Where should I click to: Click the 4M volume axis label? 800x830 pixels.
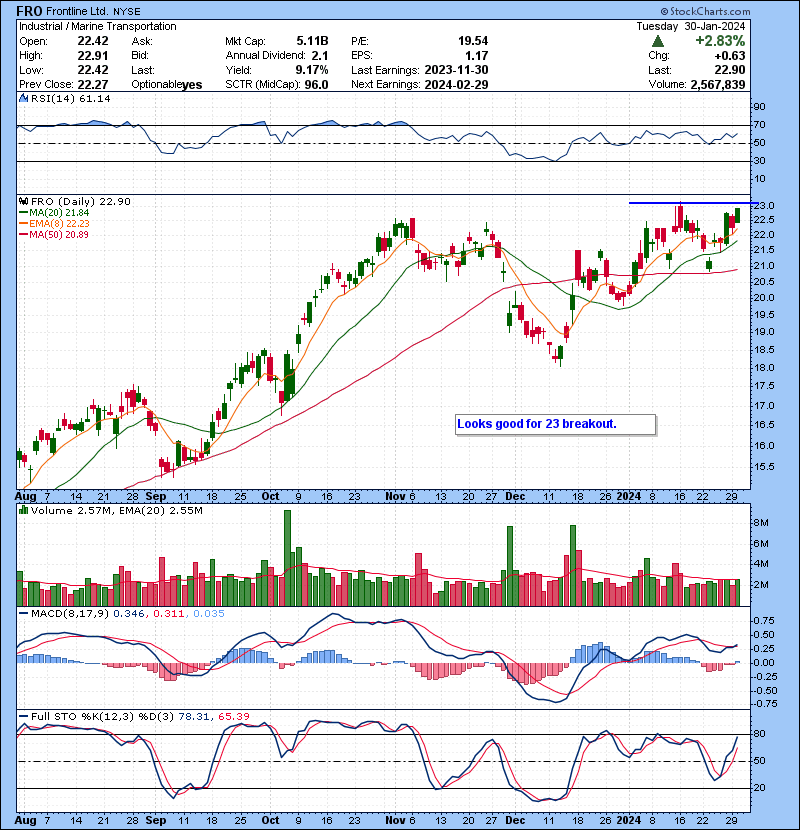point(761,564)
